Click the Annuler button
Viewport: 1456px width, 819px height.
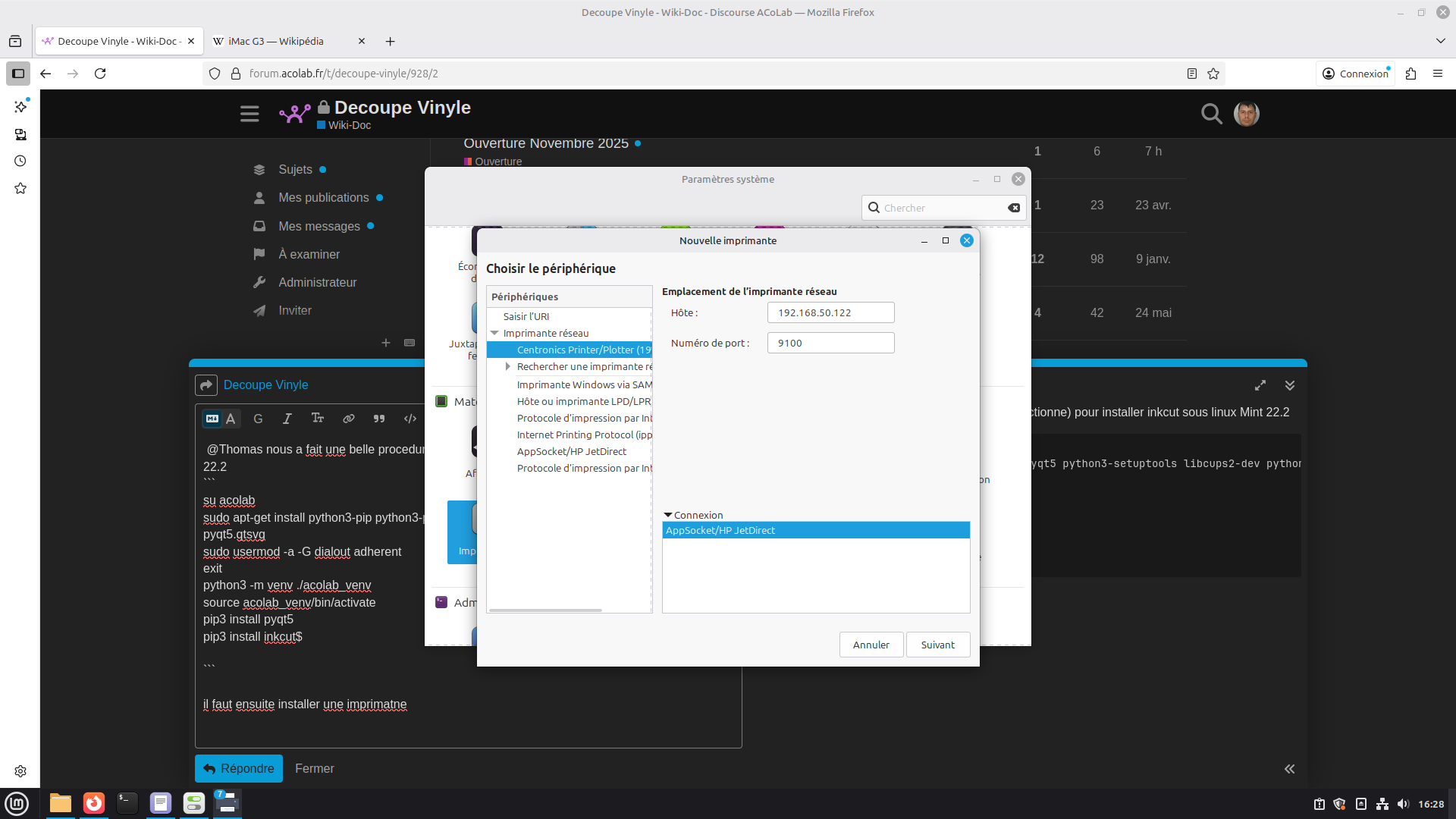(x=871, y=645)
